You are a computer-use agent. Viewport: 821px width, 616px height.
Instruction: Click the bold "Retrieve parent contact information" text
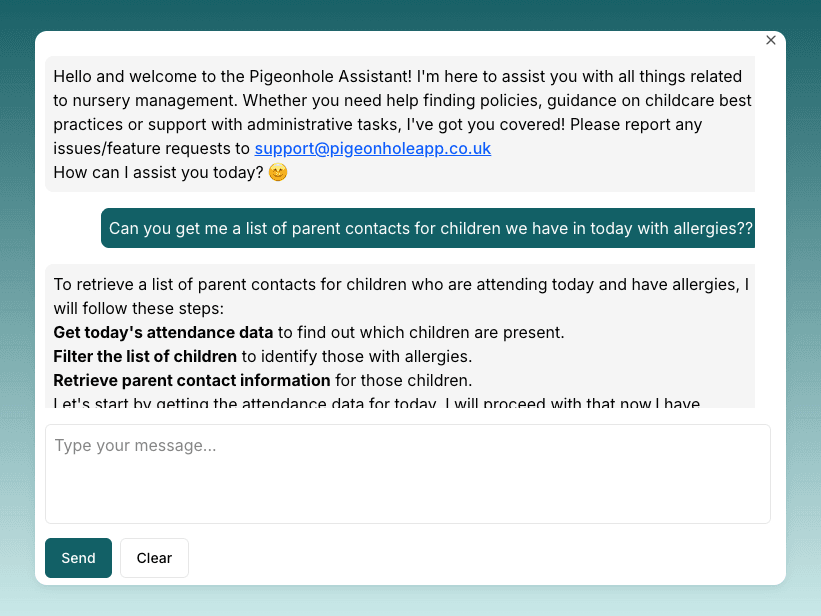click(192, 380)
